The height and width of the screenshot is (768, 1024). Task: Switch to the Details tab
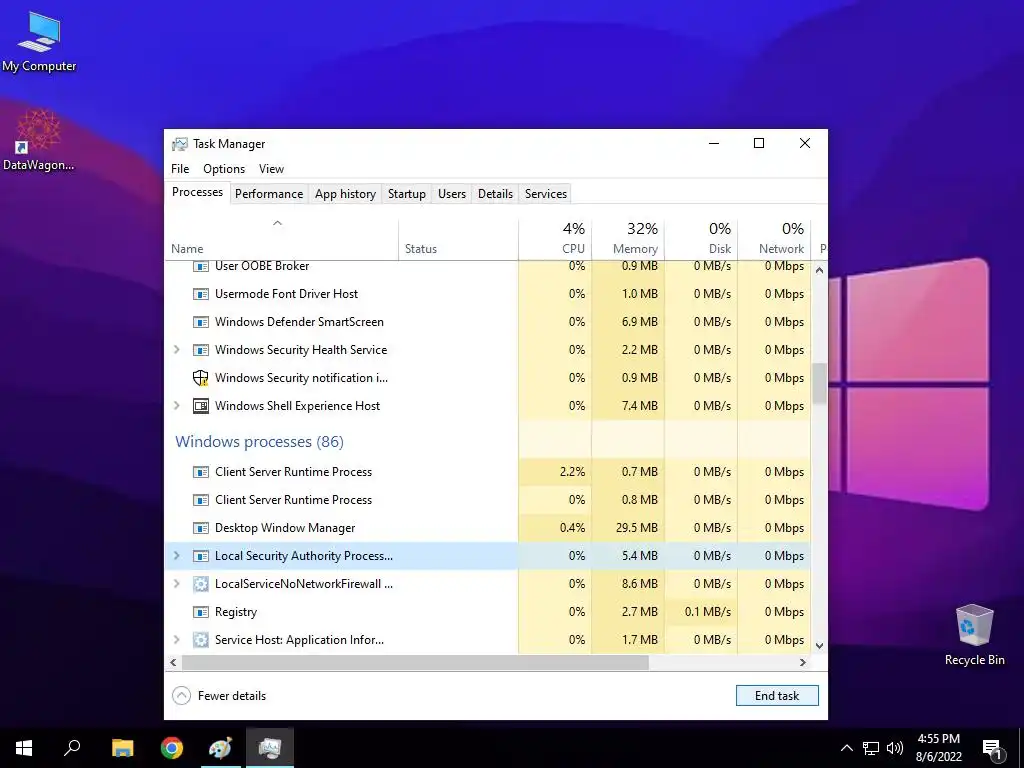coord(496,194)
